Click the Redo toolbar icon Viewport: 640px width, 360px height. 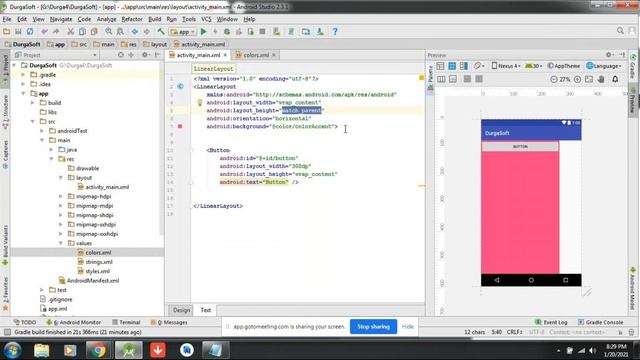56,31
